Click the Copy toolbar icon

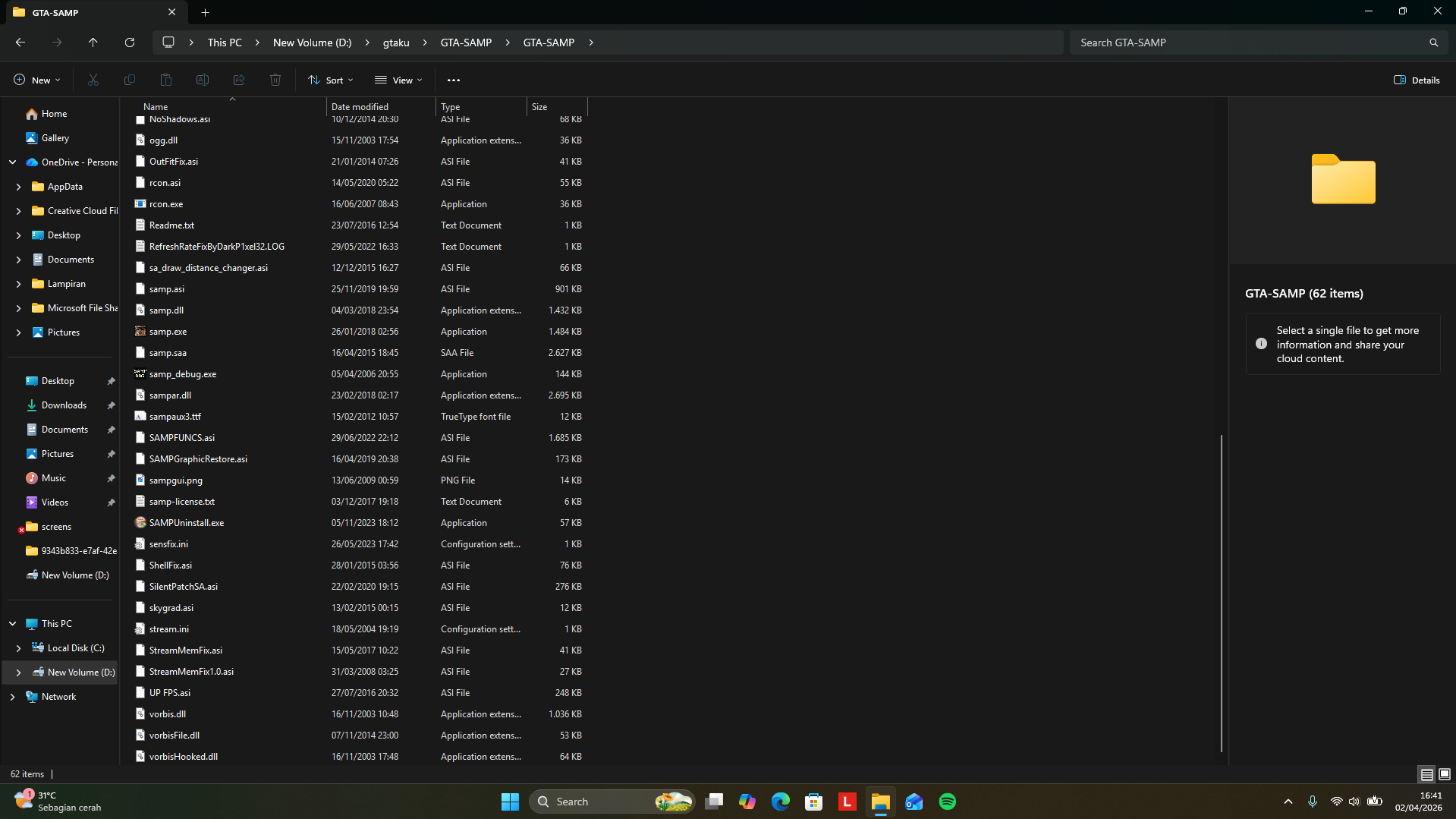pyautogui.click(x=130, y=80)
